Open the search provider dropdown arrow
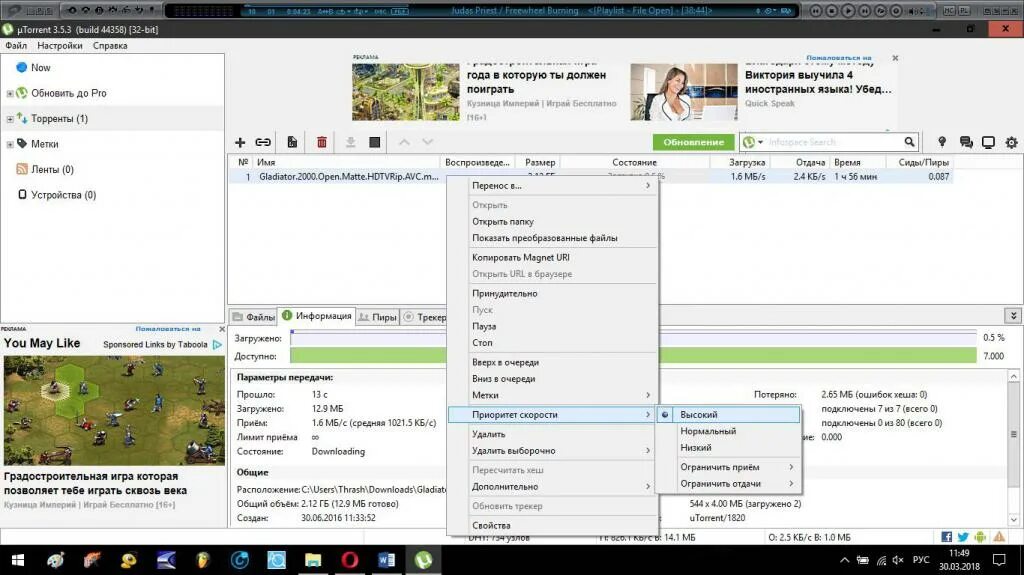The image size is (1024, 575). (760, 142)
